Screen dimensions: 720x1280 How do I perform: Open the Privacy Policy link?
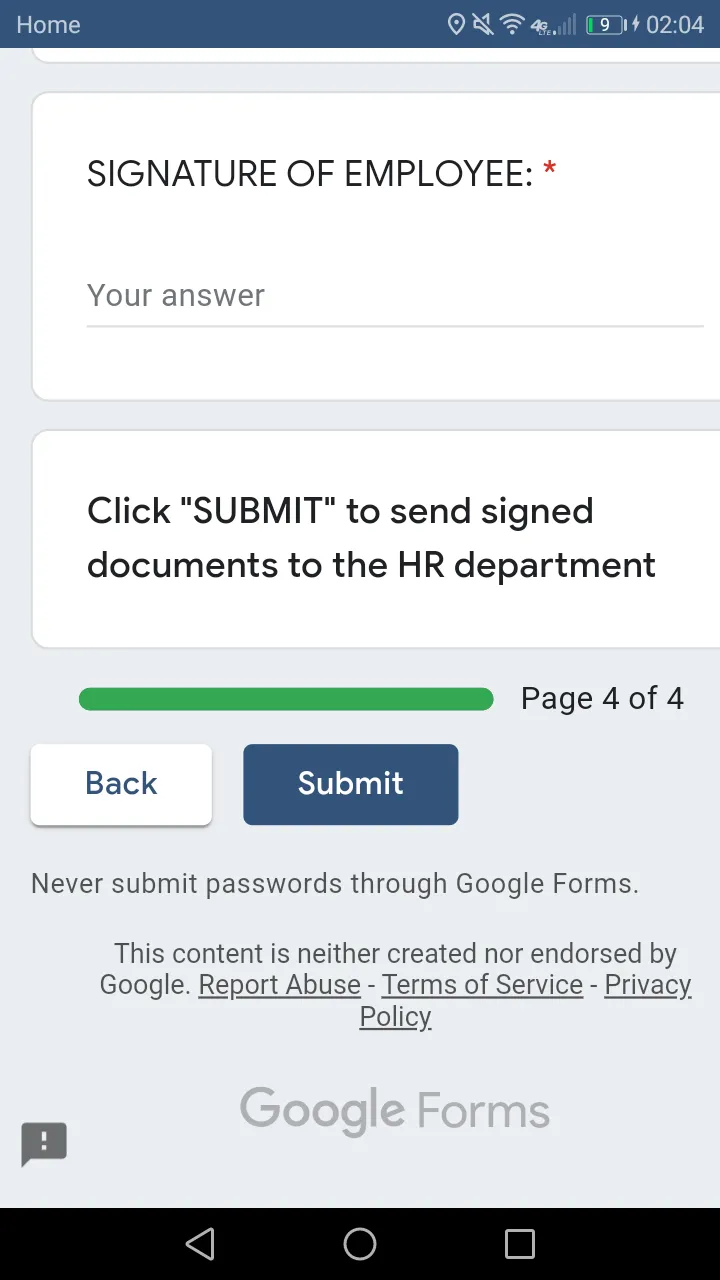click(526, 1000)
